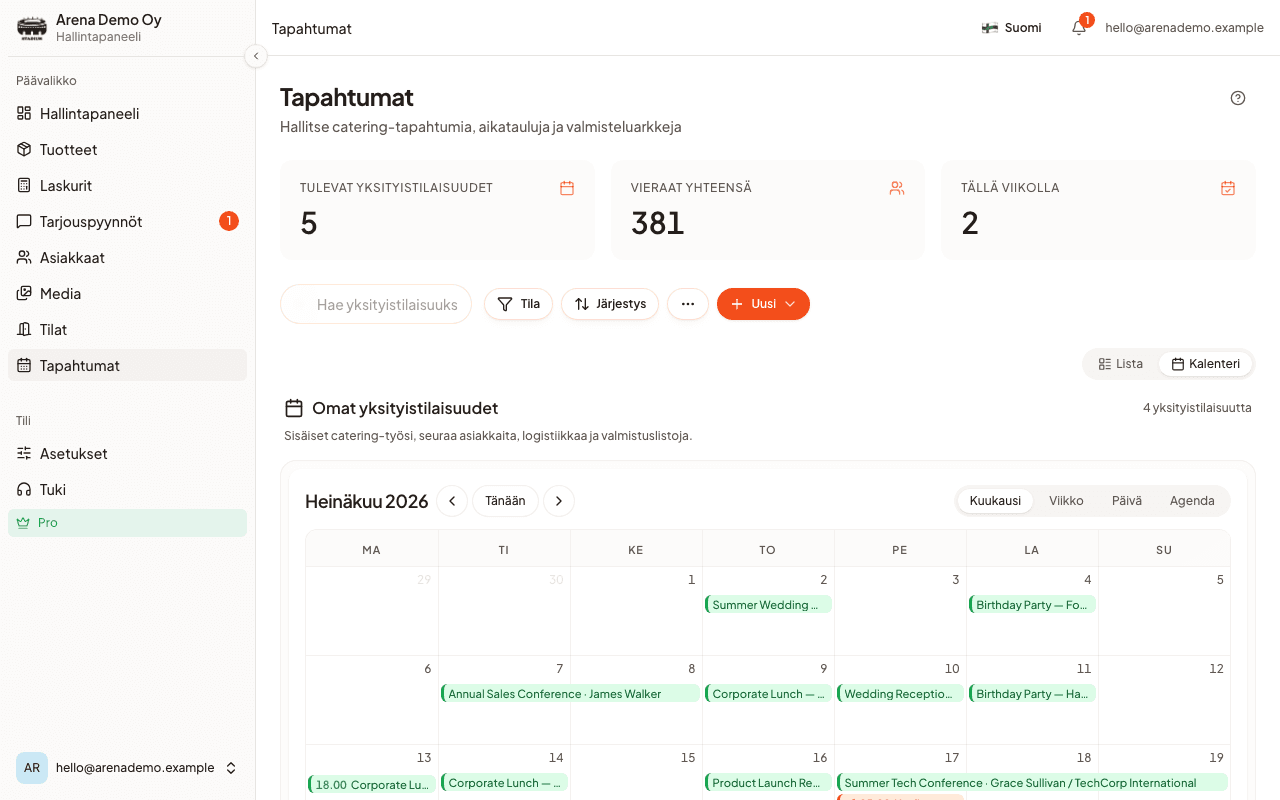The width and height of the screenshot is (1280, 800).
Task: Click day number 15 in calendar
Action: pos(688,758)
